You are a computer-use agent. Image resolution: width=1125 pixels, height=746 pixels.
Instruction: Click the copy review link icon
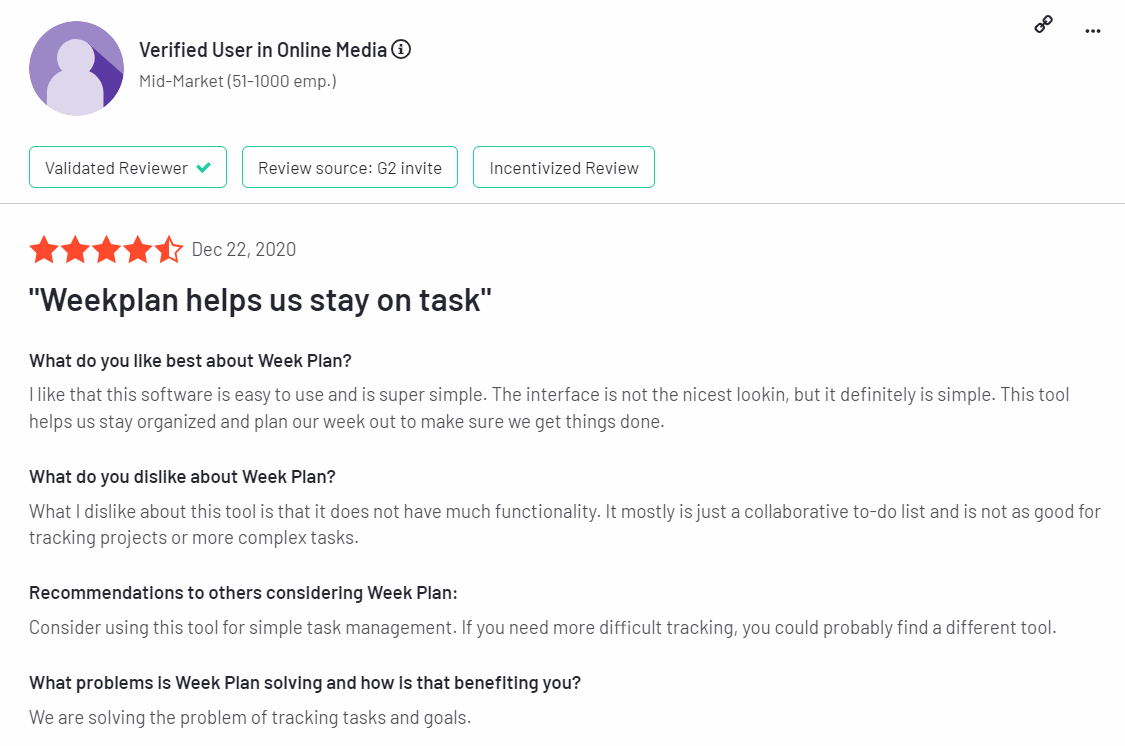click(x=1043, y=25)
